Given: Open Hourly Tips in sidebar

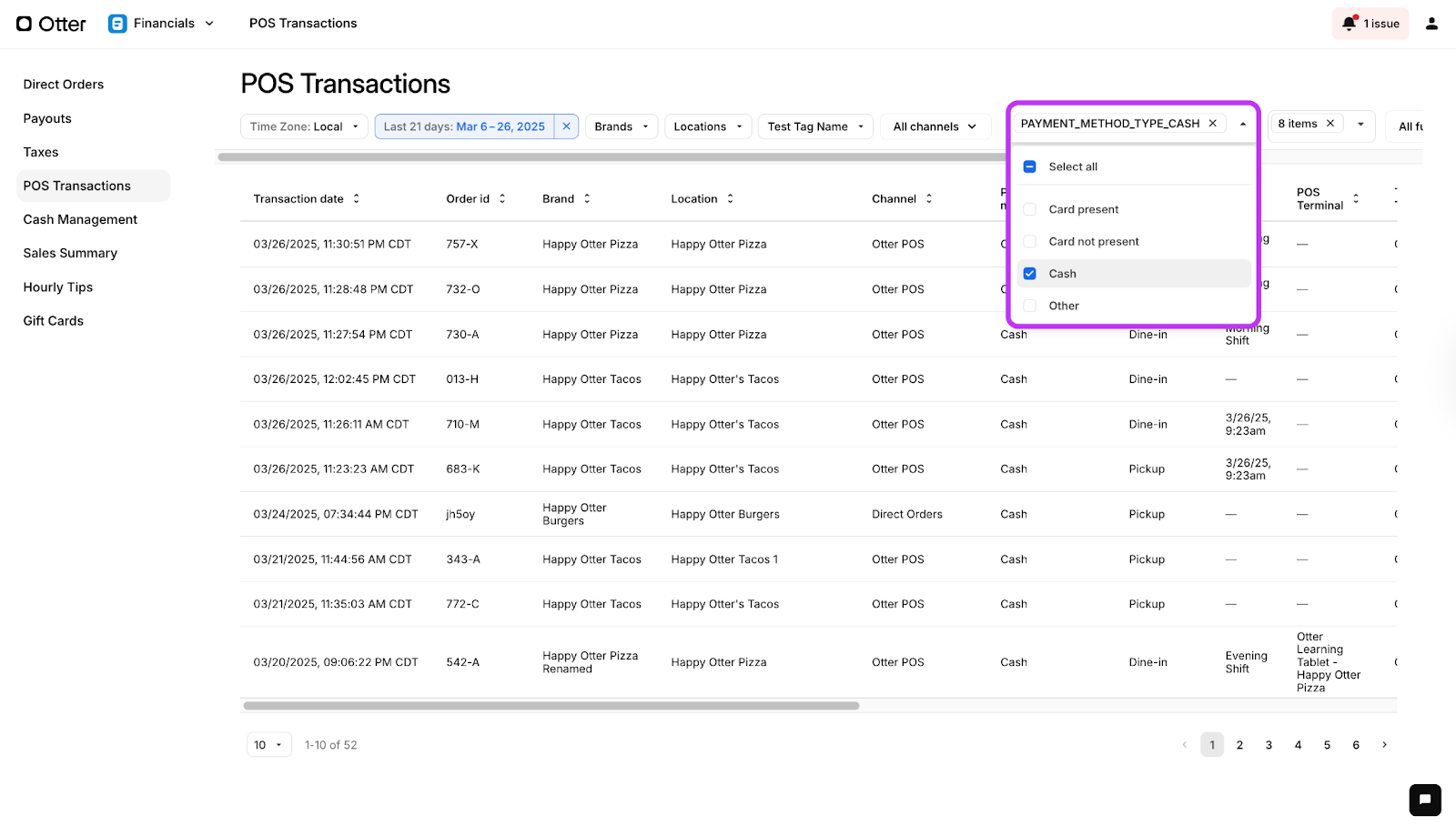Looking at the screenshot, I should [58, 287].
